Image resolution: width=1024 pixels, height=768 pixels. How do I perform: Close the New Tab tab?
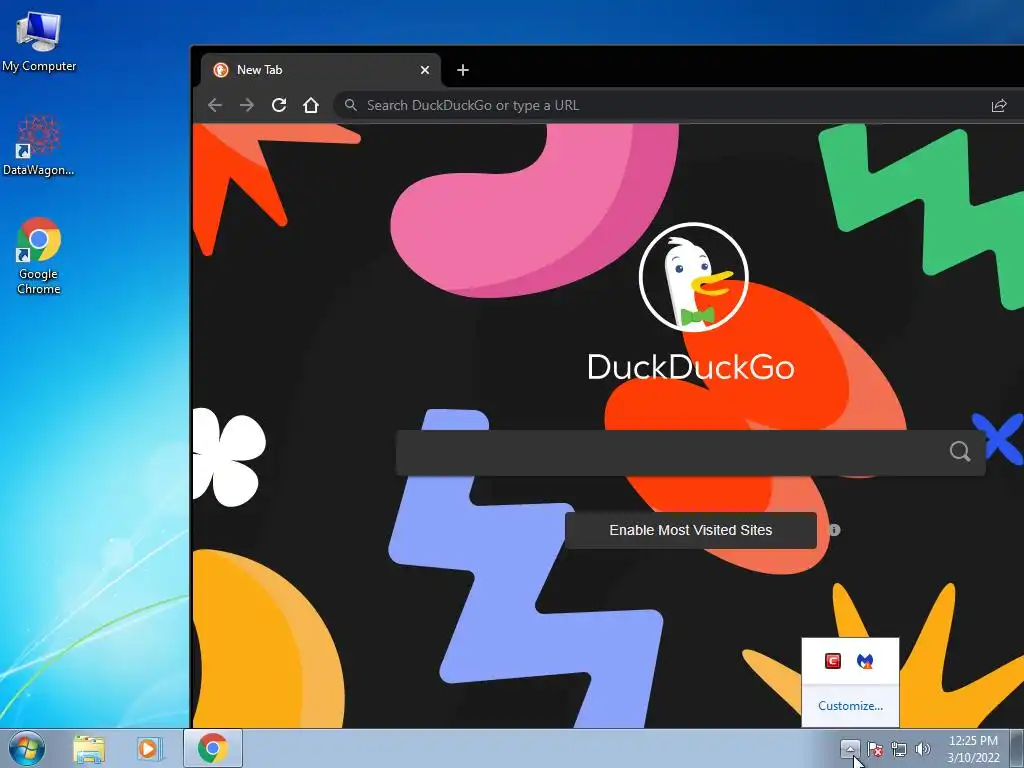pyautogui.click(x=425, y=70)
